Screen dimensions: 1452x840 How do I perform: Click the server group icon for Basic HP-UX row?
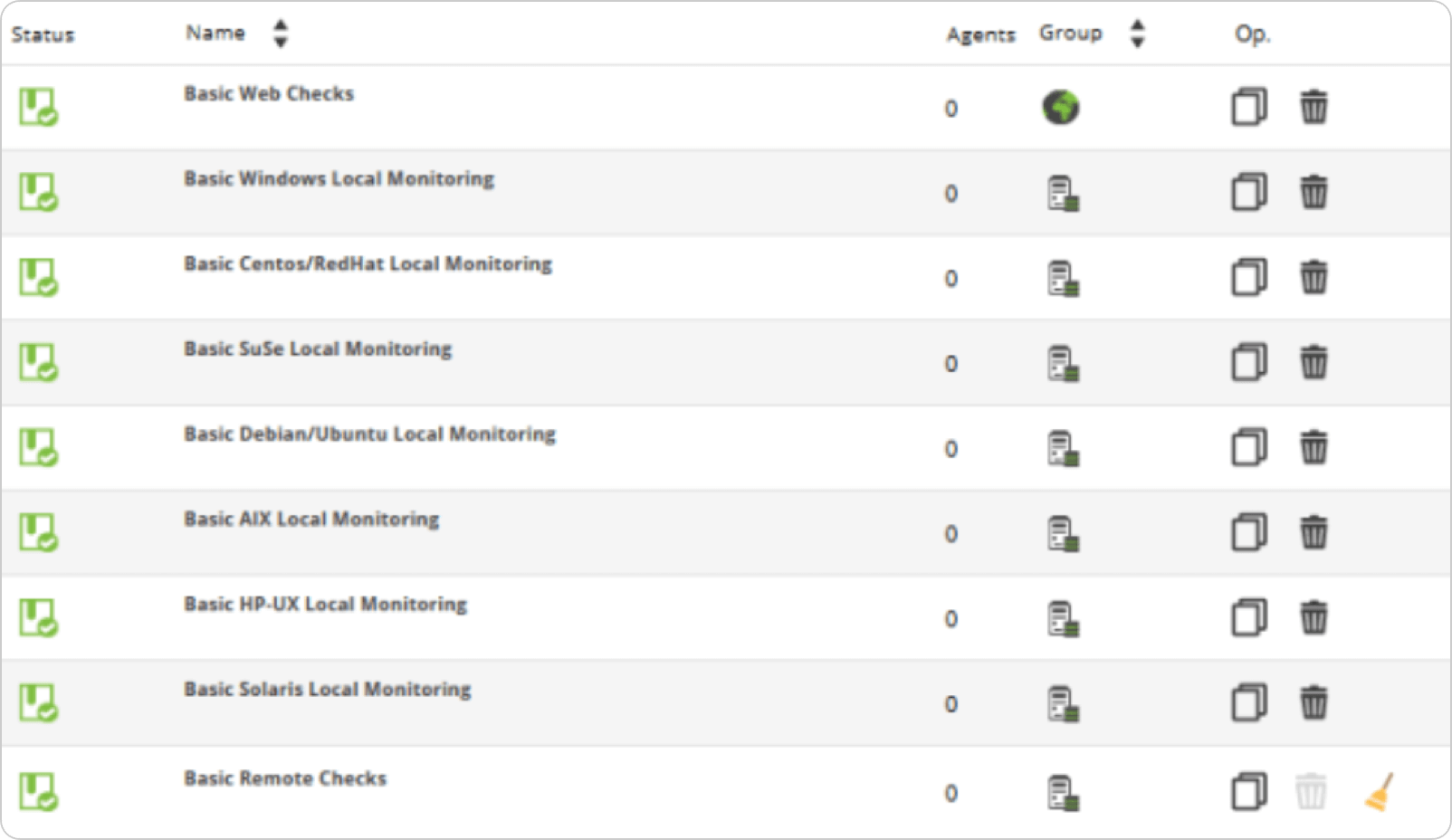coord(1064,619)
